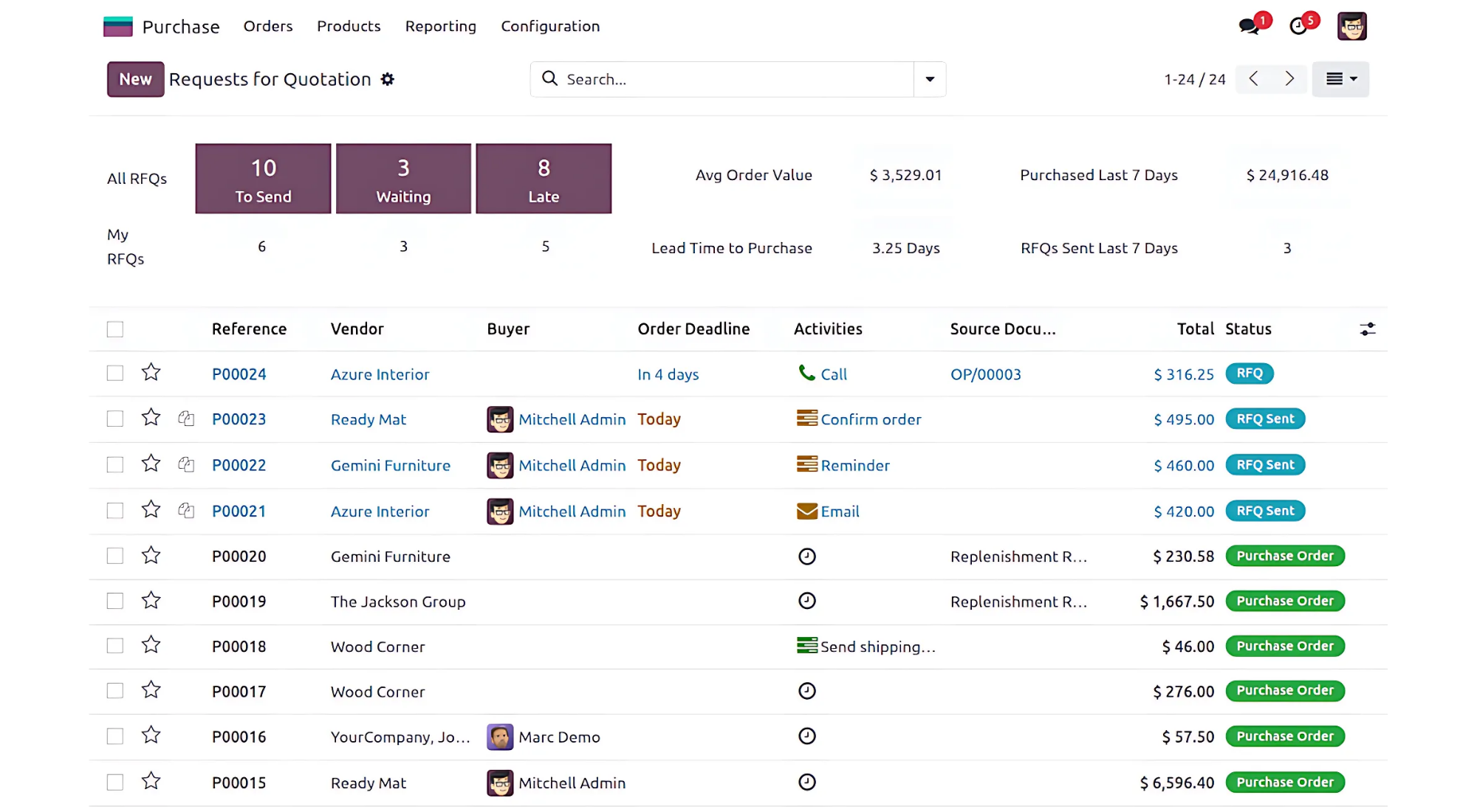1477x812 pixels.
Task: Open the column settings adjust icon
Action: [x=1368, y=329]
